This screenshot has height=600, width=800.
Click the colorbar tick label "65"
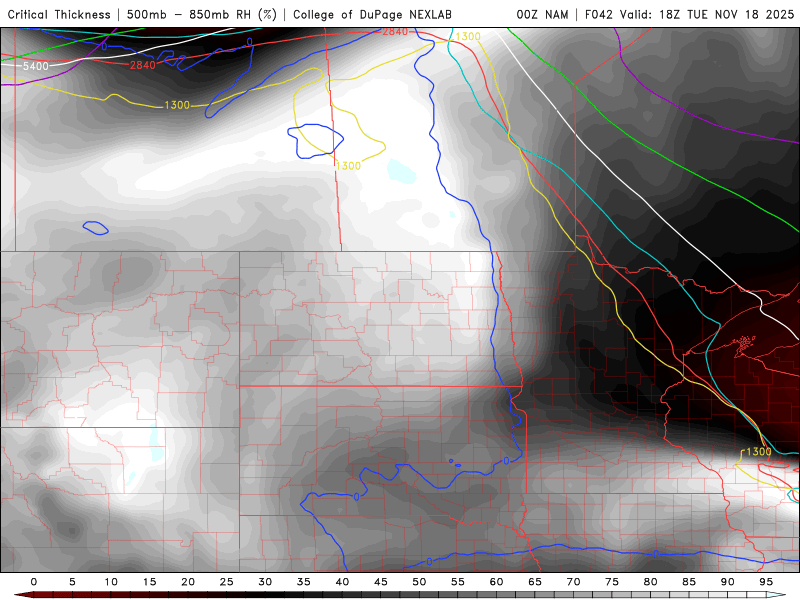point(535,582)
